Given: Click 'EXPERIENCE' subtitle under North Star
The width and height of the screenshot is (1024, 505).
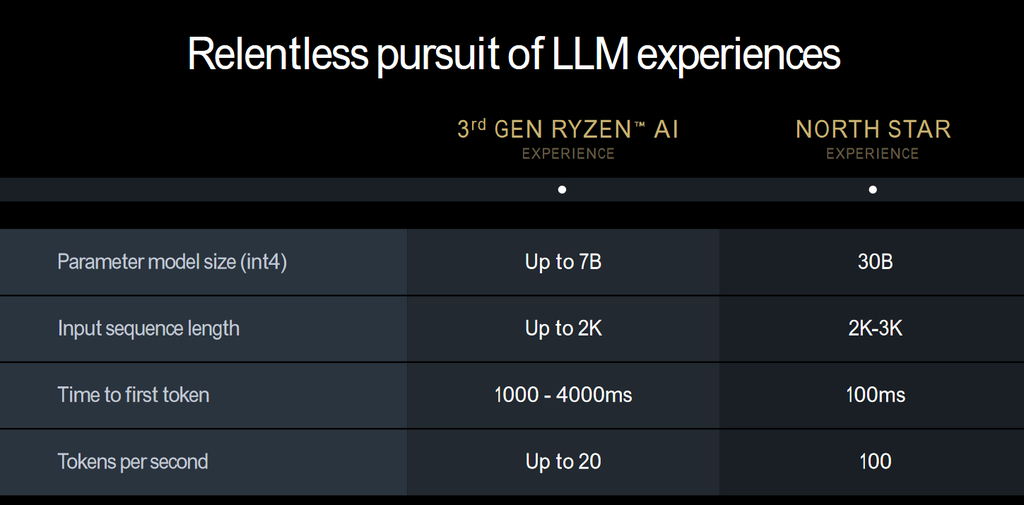Looking at the screenshot, I should [872, 154].
